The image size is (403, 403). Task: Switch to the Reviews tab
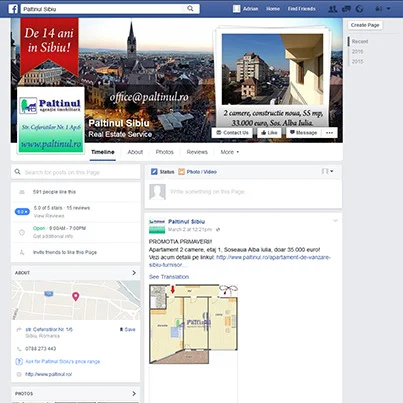pyautogui.click(x=197, y=152)
